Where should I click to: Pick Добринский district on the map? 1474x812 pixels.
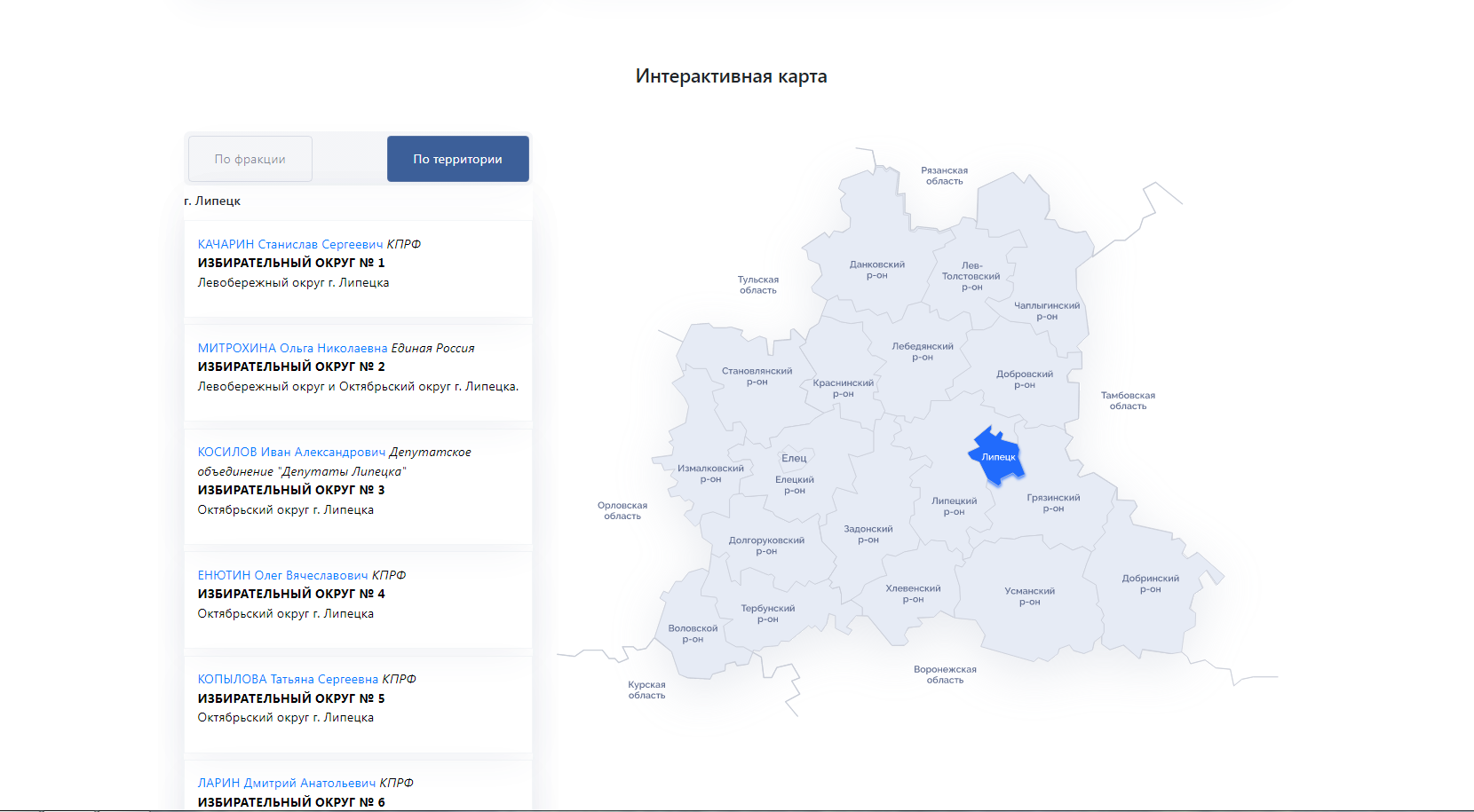[x=1150, y=584]
